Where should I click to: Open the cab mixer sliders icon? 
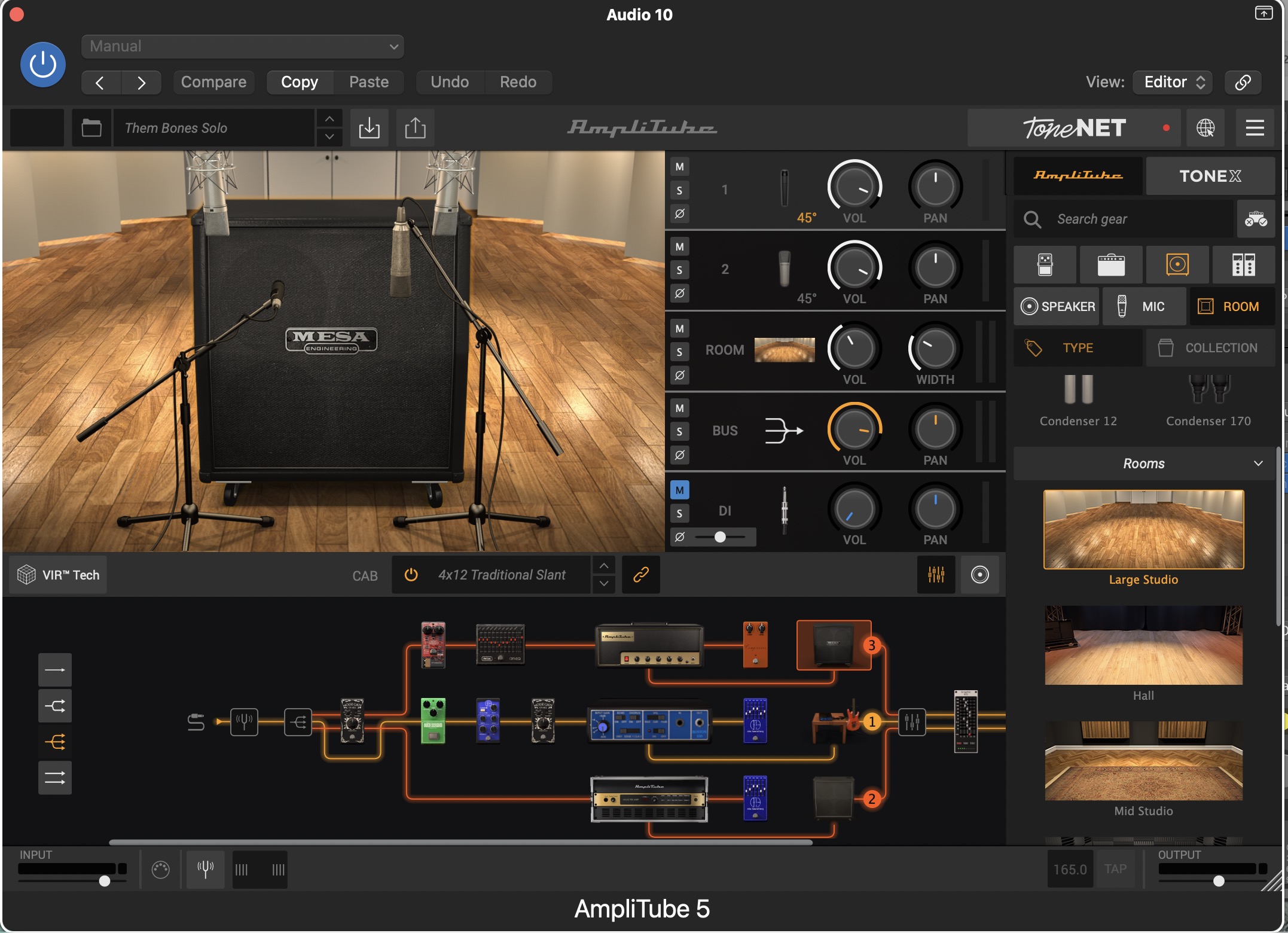(x=936, y=575)
